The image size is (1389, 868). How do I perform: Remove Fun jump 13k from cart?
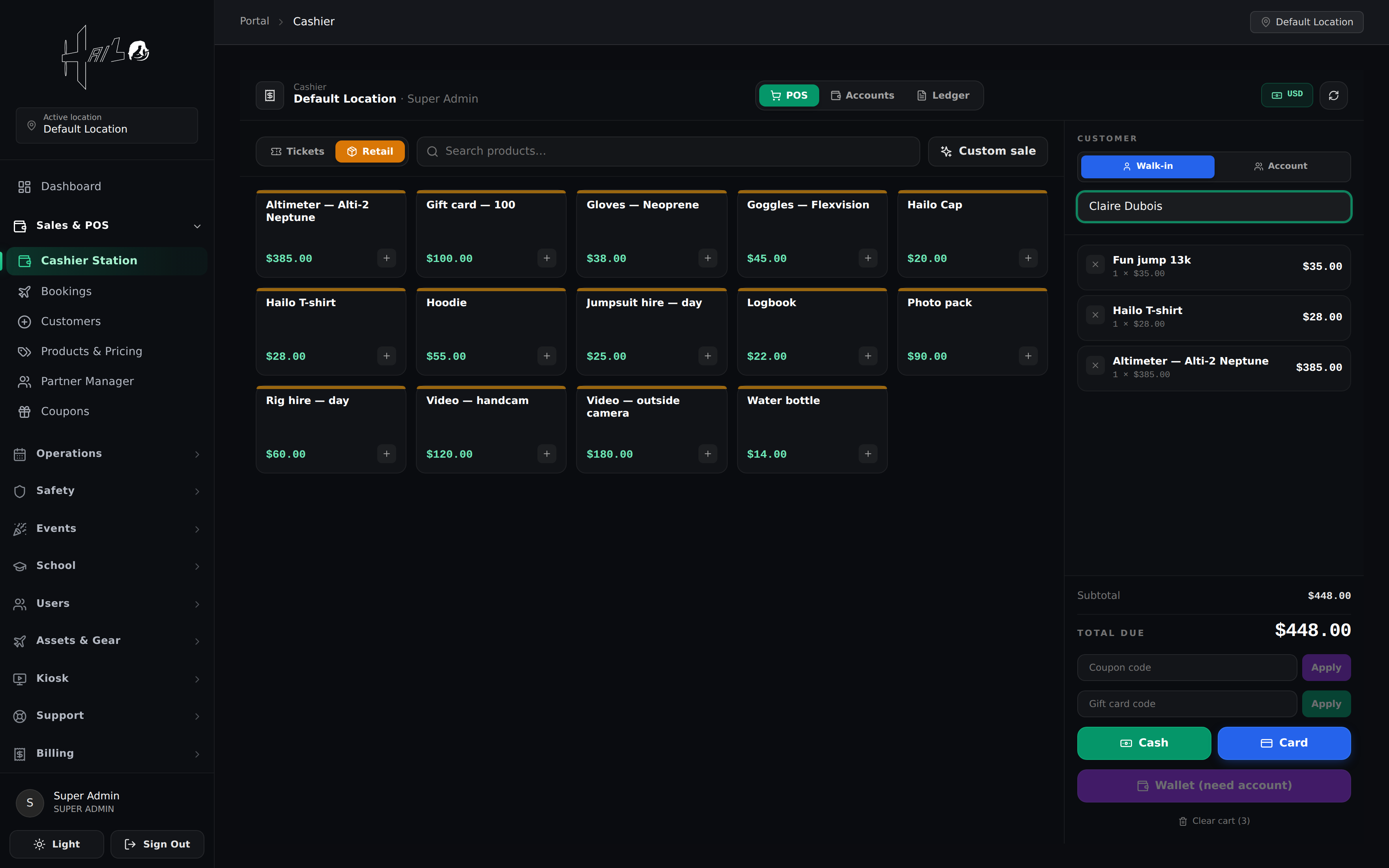[1095, 265]
